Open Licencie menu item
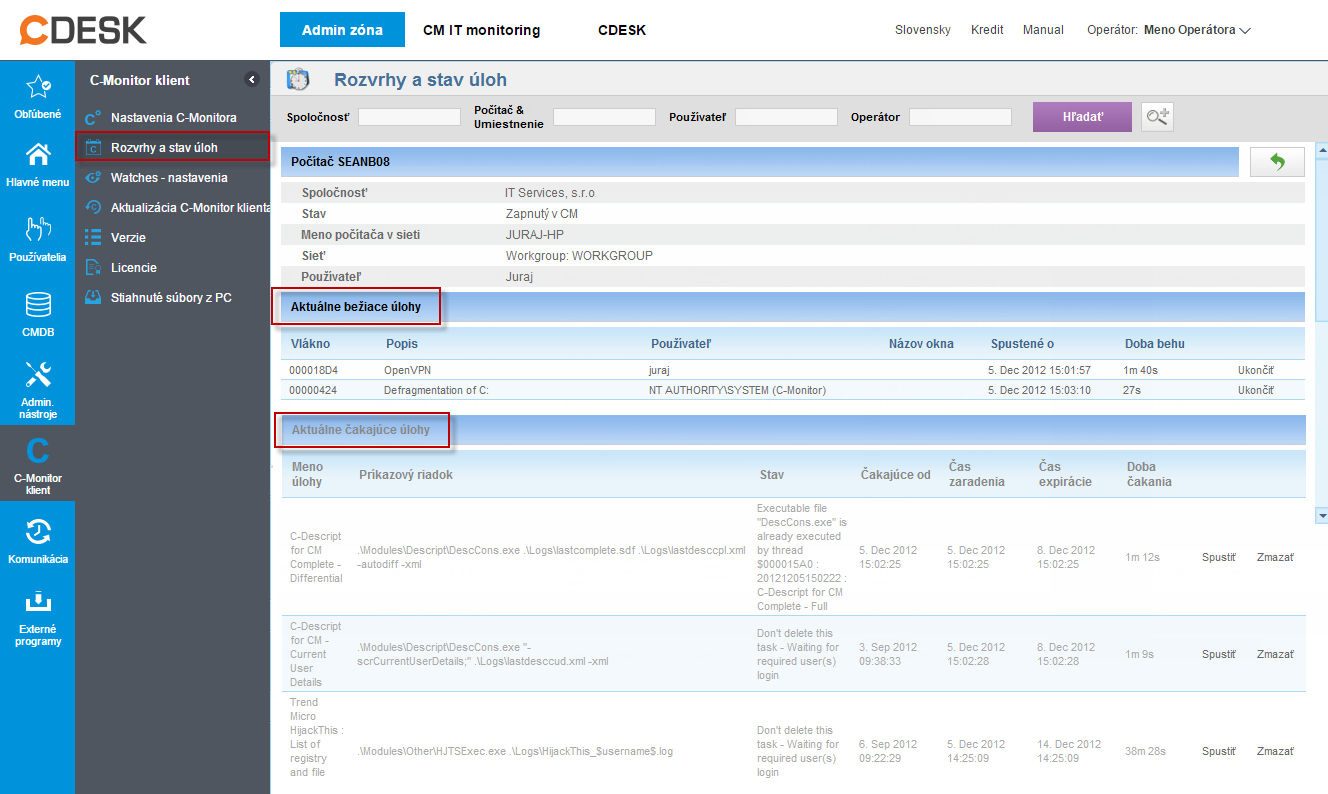 [x=133, y=268]
